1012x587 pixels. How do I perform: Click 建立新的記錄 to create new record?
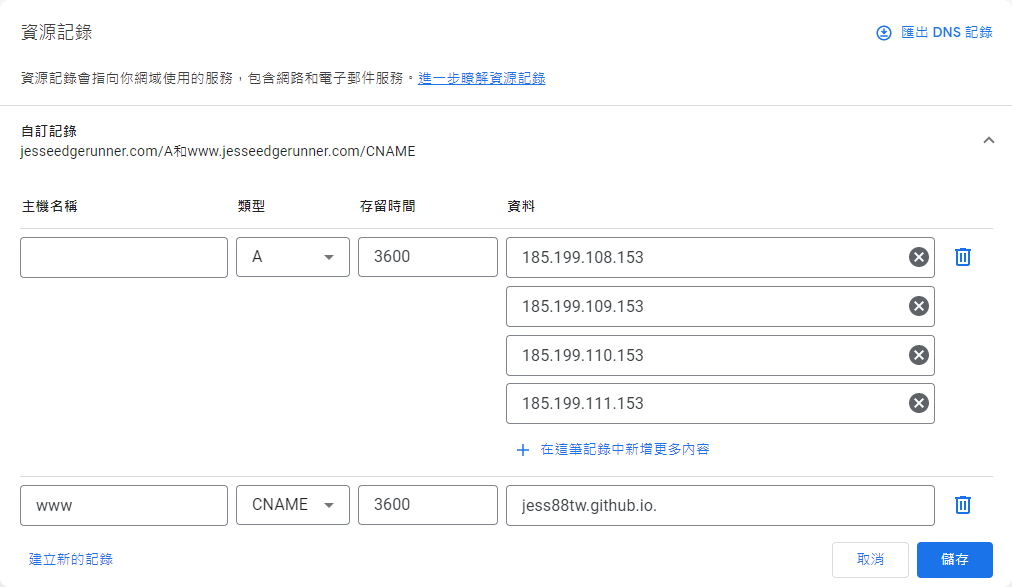[x=71, y=559]
